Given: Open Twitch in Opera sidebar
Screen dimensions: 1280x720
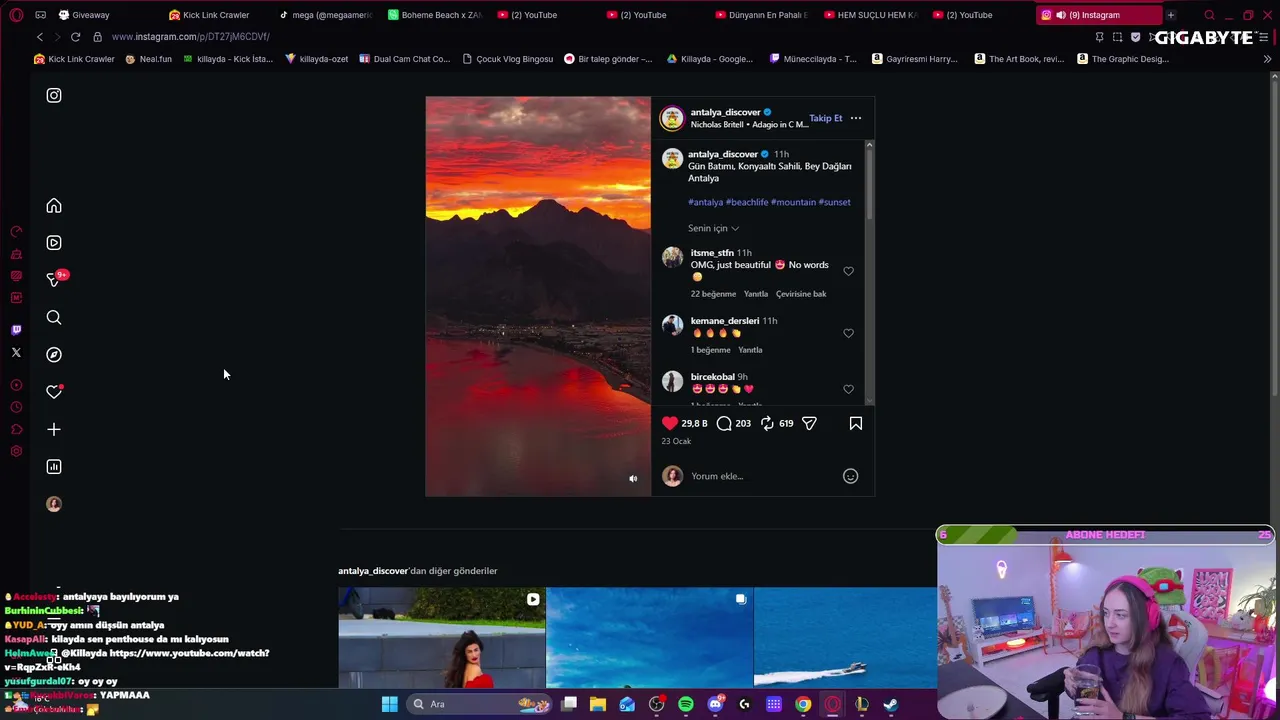Looking at the screenshot, I should click(x=16, y=330).
